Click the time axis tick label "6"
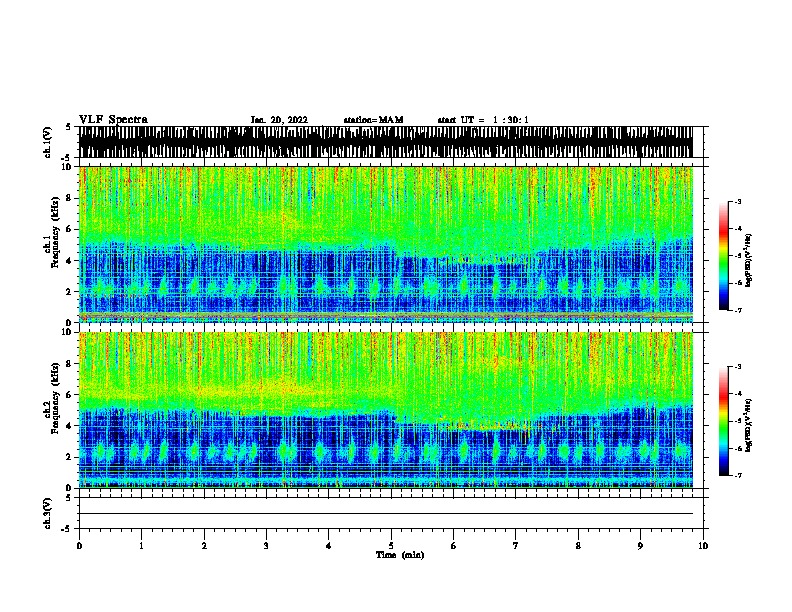This screenshot has height=612, width=792. [454, 546]
